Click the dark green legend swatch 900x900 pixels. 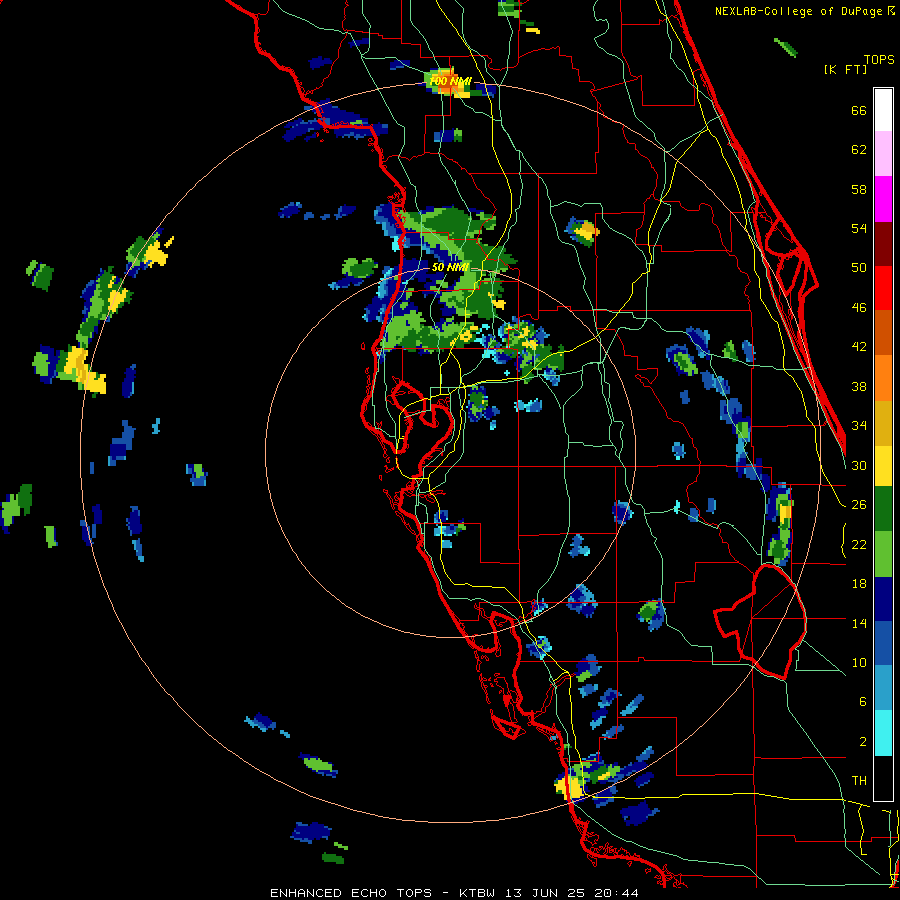(x=883, y=509)
